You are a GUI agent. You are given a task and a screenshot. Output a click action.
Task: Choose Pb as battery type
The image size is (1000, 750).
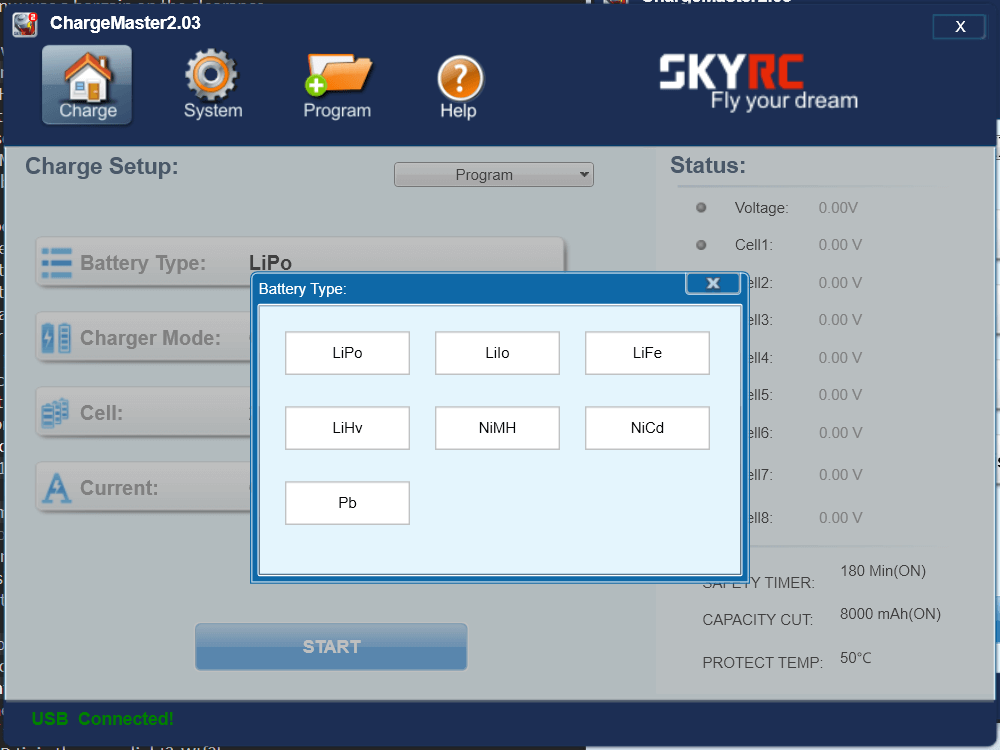point(347,503)
